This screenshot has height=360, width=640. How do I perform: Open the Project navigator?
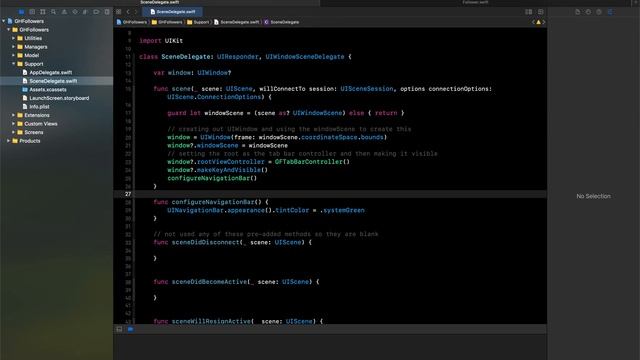click(x=21, y=12)
